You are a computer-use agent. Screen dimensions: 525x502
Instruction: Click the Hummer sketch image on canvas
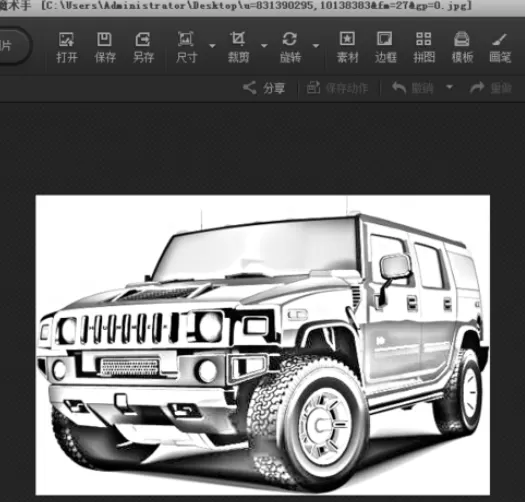[x=263, y=345]
